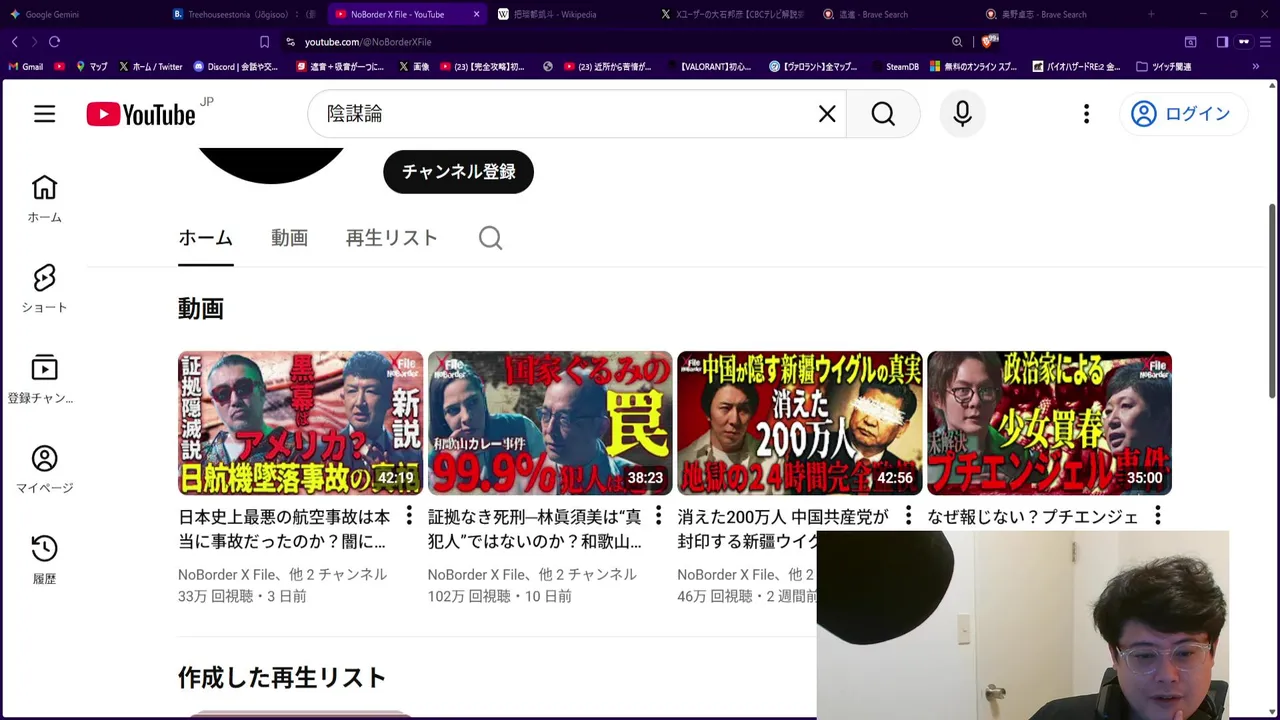Switch to the 動画 tab
The width and height of the screenshot is (1280, 720).
click(289, 238)
